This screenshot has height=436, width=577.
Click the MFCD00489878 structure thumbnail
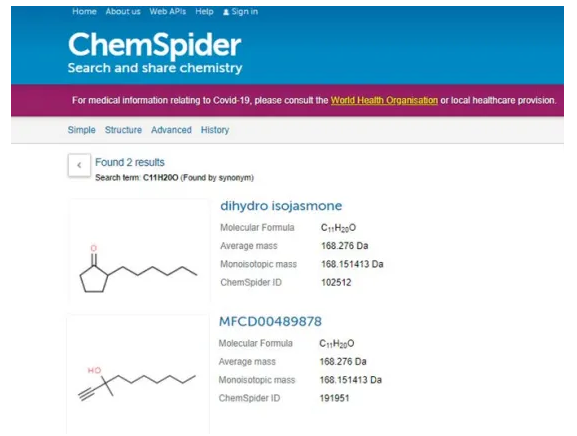[138, 375]
